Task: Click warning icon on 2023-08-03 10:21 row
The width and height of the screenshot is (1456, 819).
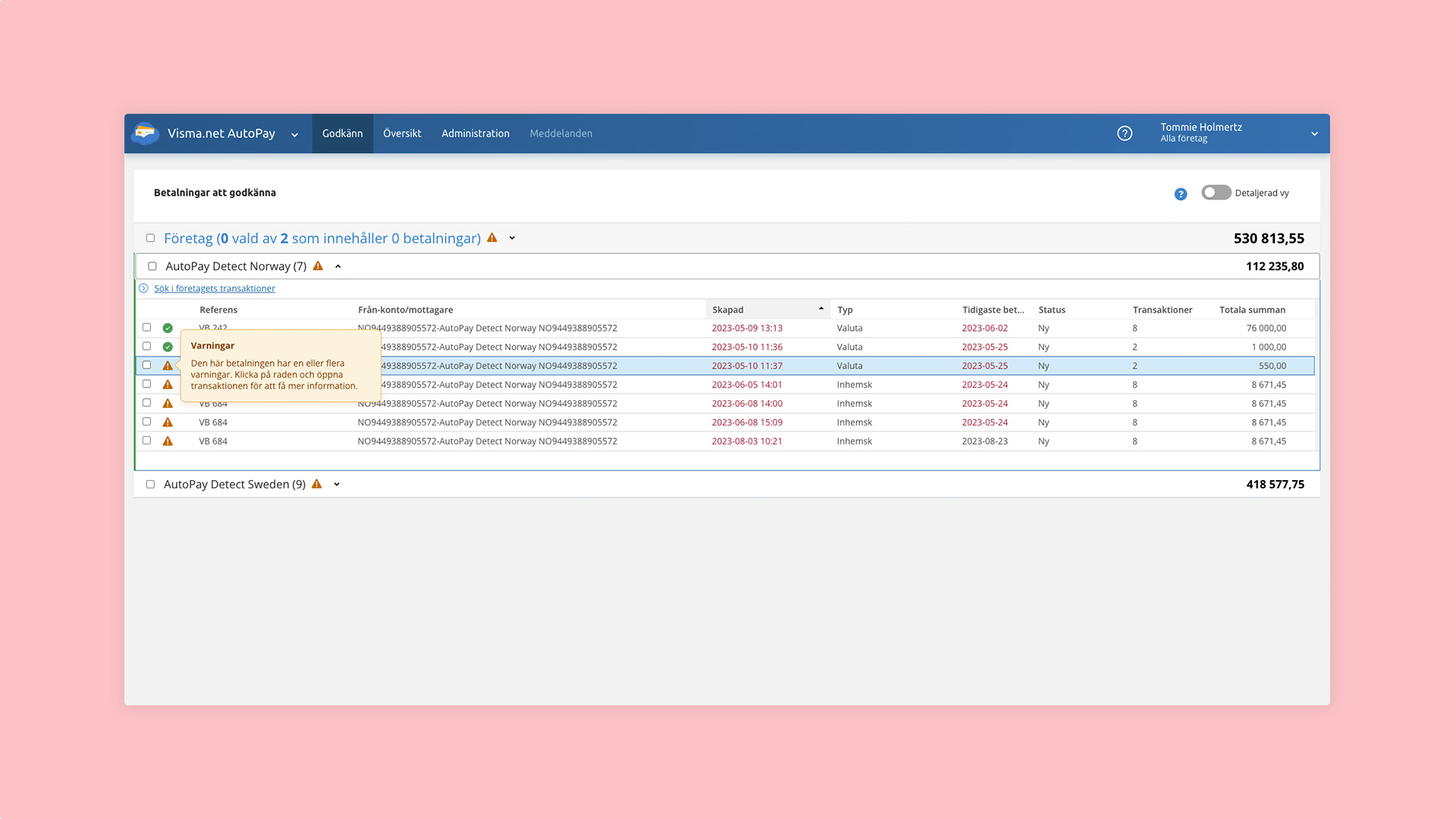Action: coord(168,441)
